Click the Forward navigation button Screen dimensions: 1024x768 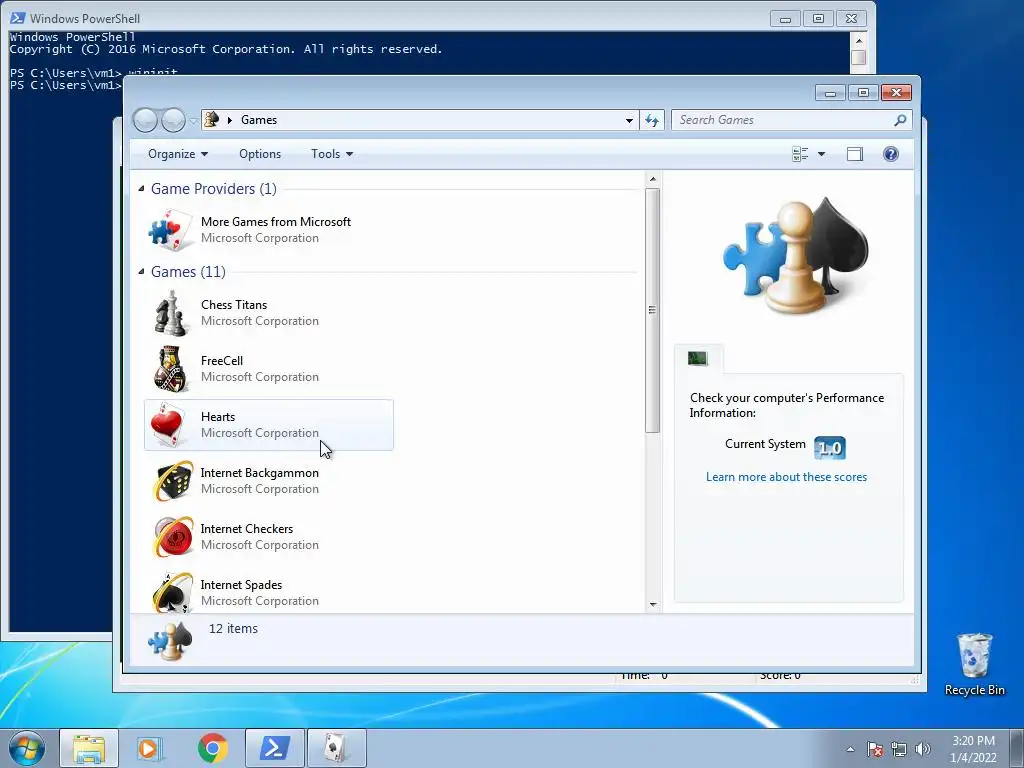pos(173,120)
